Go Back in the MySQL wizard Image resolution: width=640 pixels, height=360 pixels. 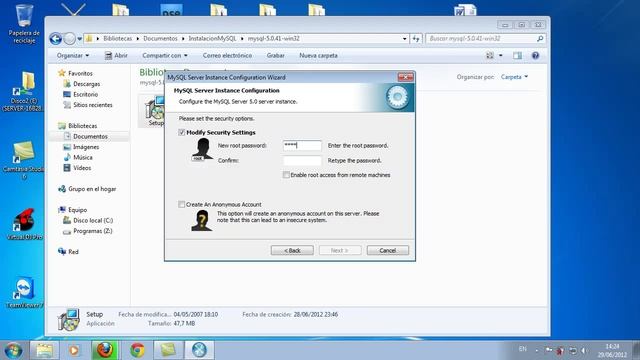tap(292, 250)
